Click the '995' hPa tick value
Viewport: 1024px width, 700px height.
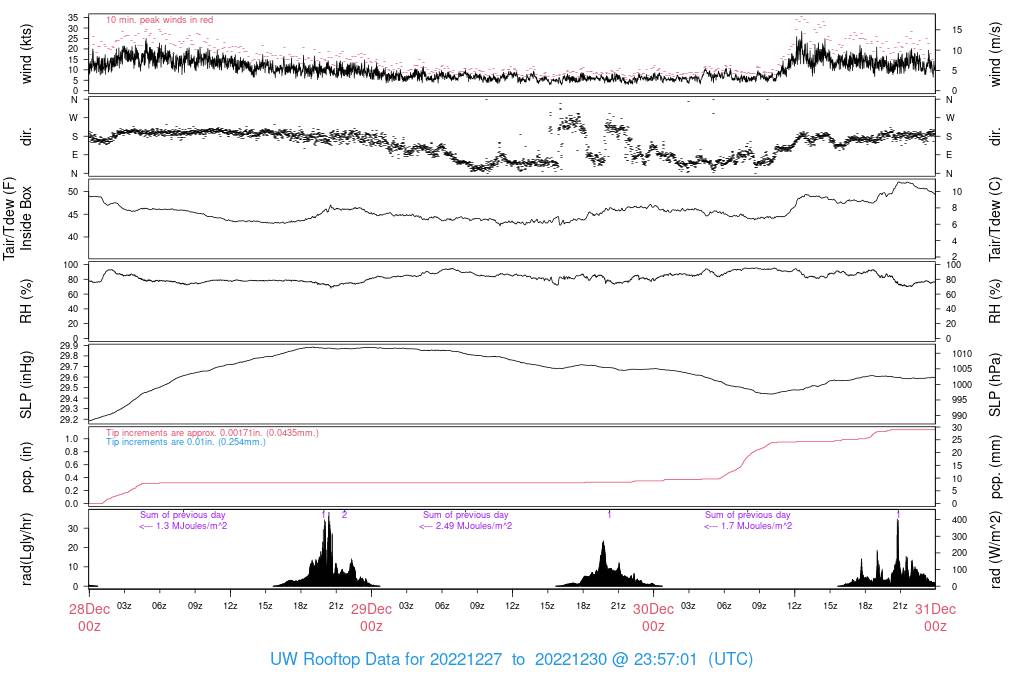tap(960, 400)
